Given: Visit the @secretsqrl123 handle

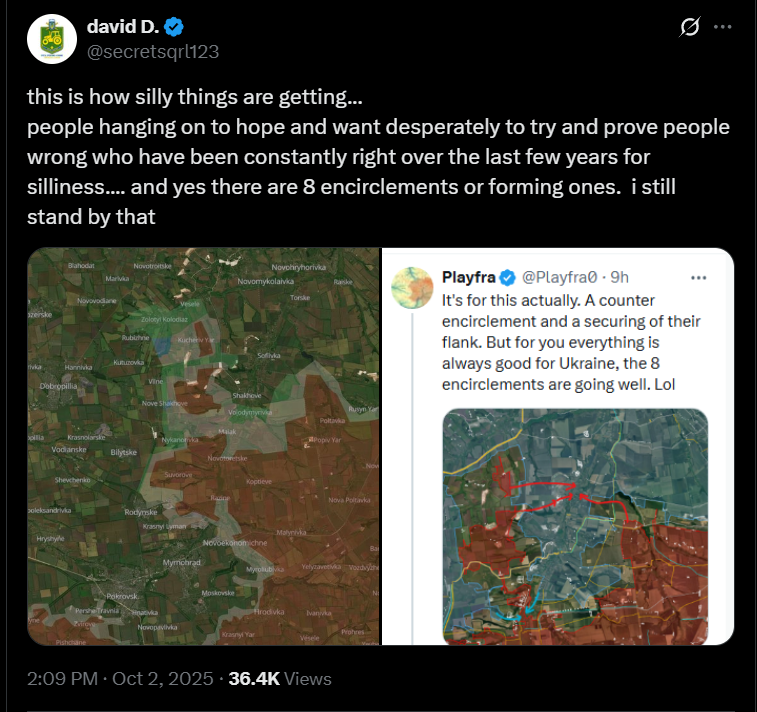Looking at the screenshot, I should tap(153, 51).
